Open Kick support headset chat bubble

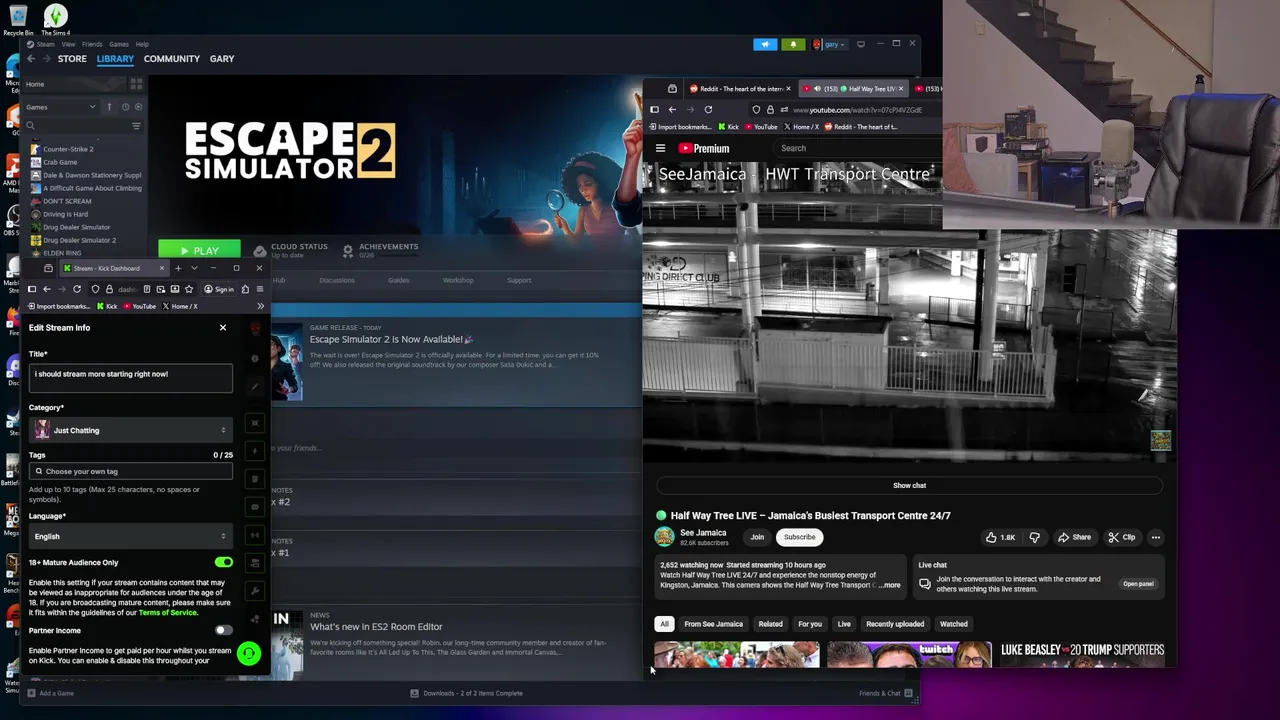pyautogui.click(x=248, y=654)
